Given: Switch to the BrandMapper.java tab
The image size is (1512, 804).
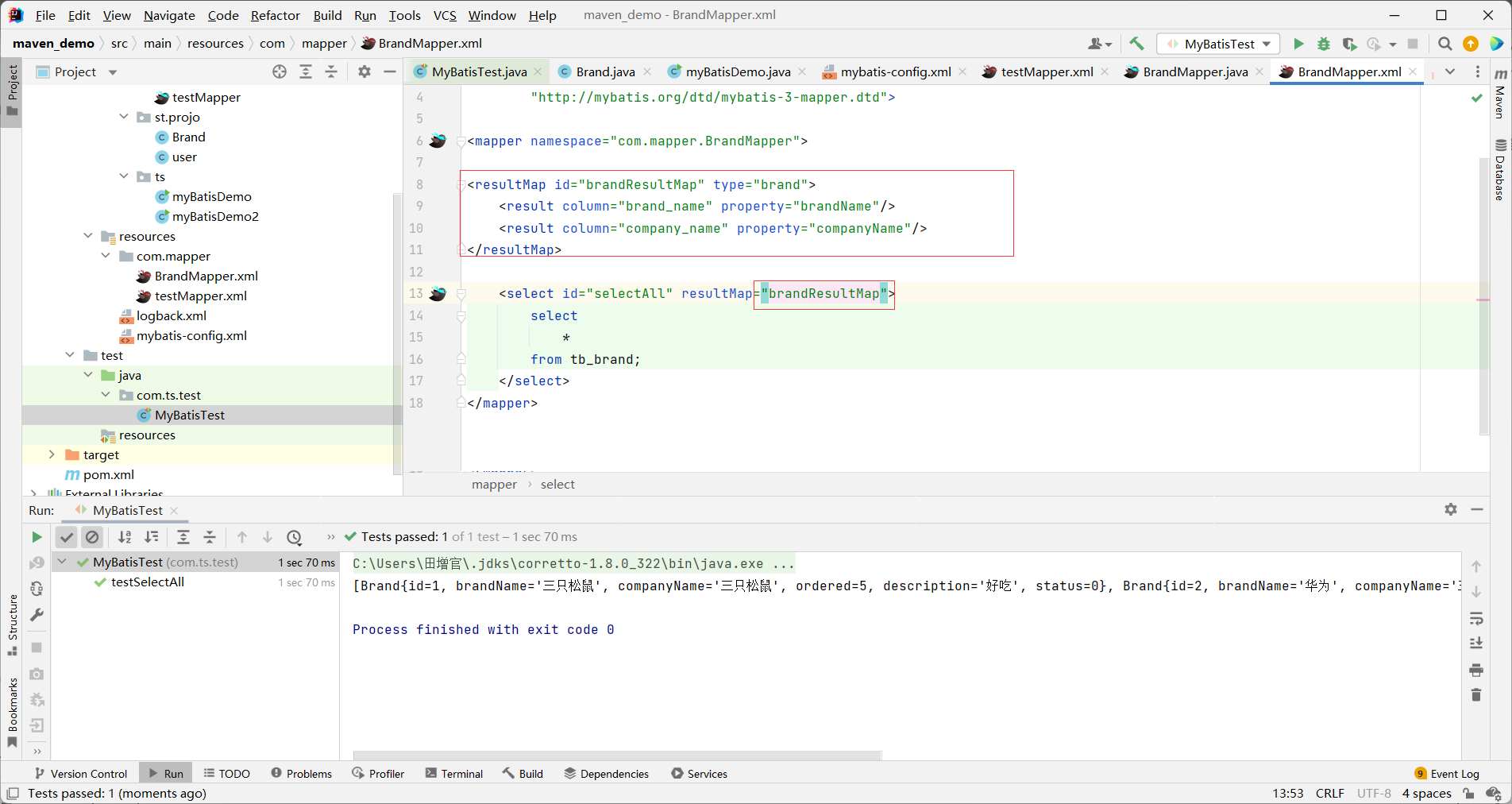Looking at the screenshot, I should pyautogui.click(x=1194, y=72).
